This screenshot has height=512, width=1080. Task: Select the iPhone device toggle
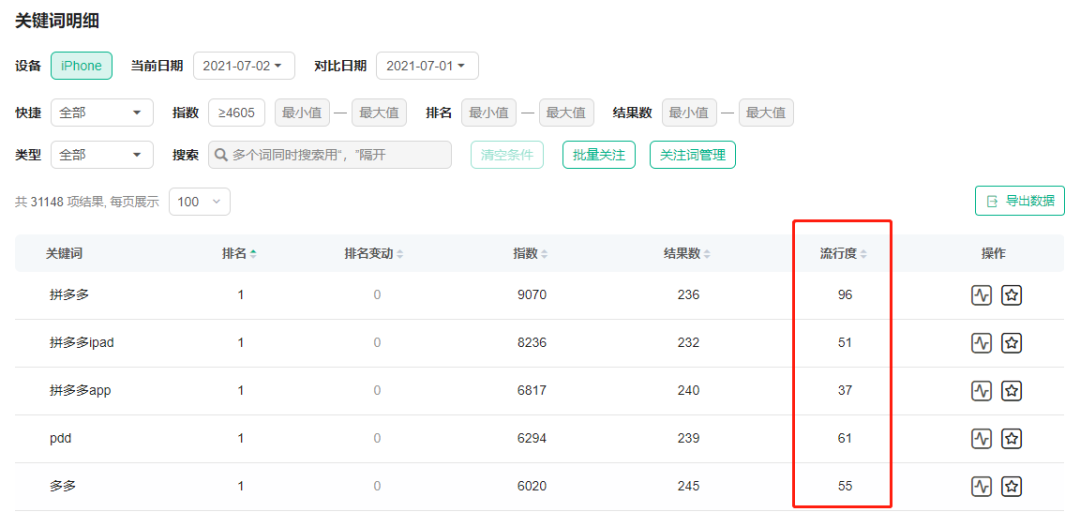coord(81,65)
